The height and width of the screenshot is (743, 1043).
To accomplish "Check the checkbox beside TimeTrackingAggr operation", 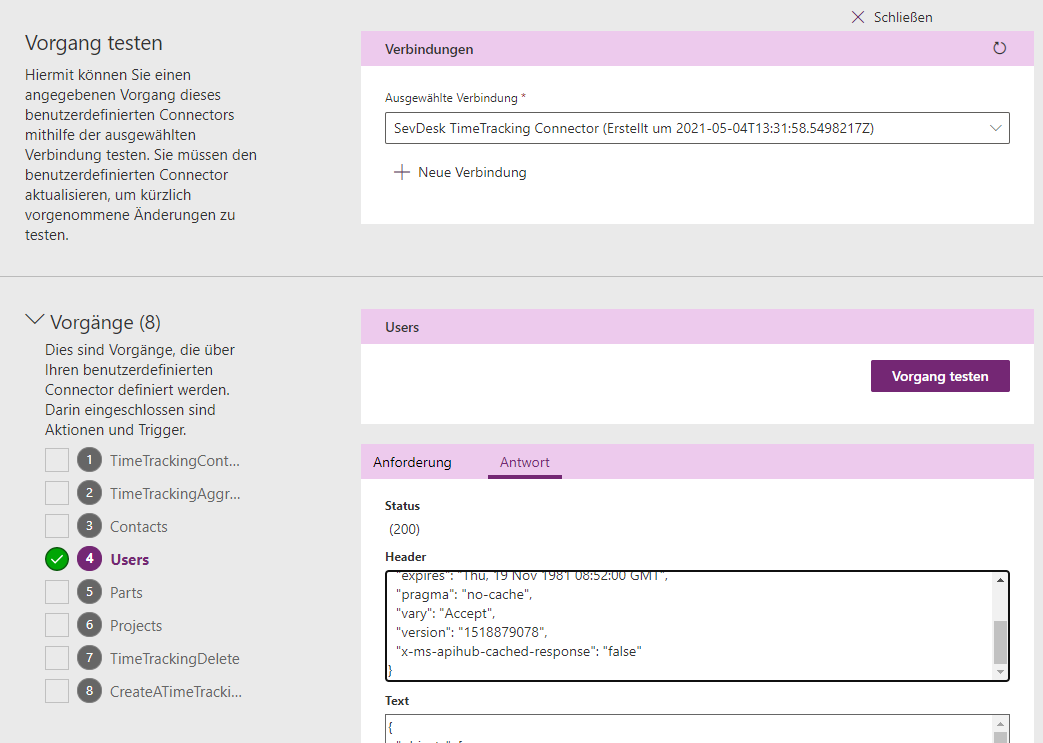I will coord(57,493).
